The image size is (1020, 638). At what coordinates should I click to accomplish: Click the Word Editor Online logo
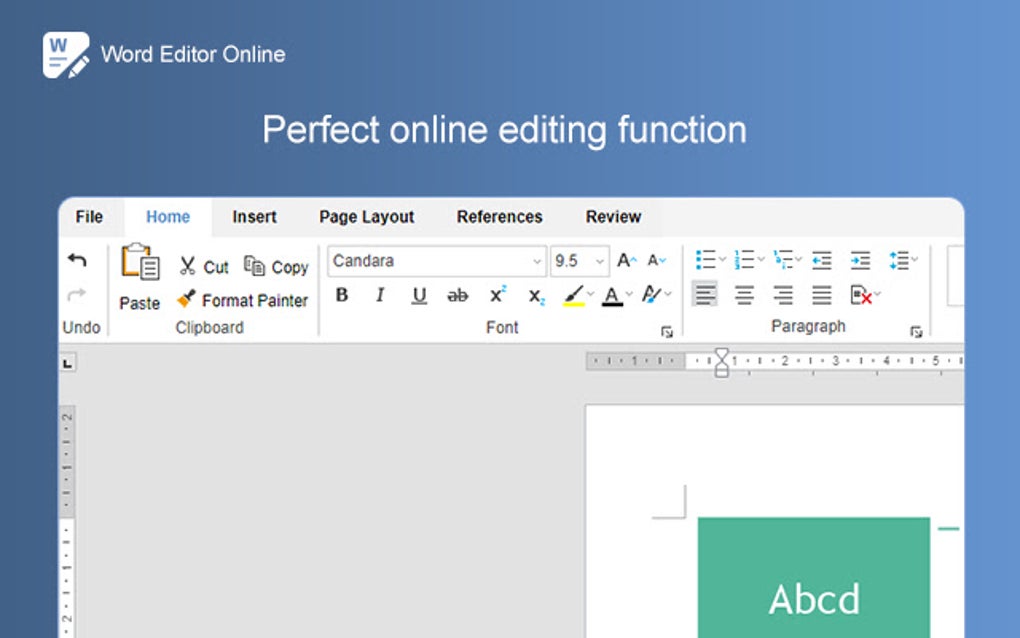66,55
